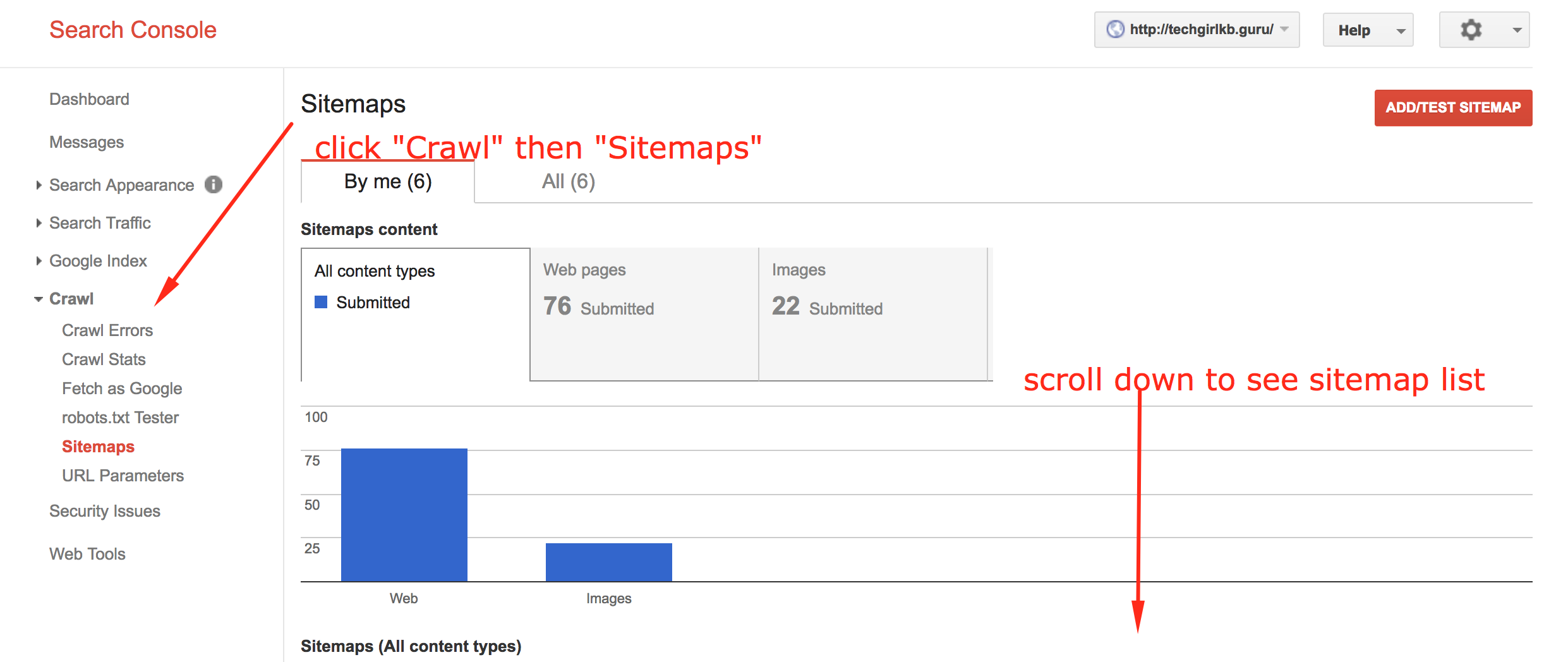1568x662 pixels.
Task: Click the settings gear icon
Action: point(1471,30)
